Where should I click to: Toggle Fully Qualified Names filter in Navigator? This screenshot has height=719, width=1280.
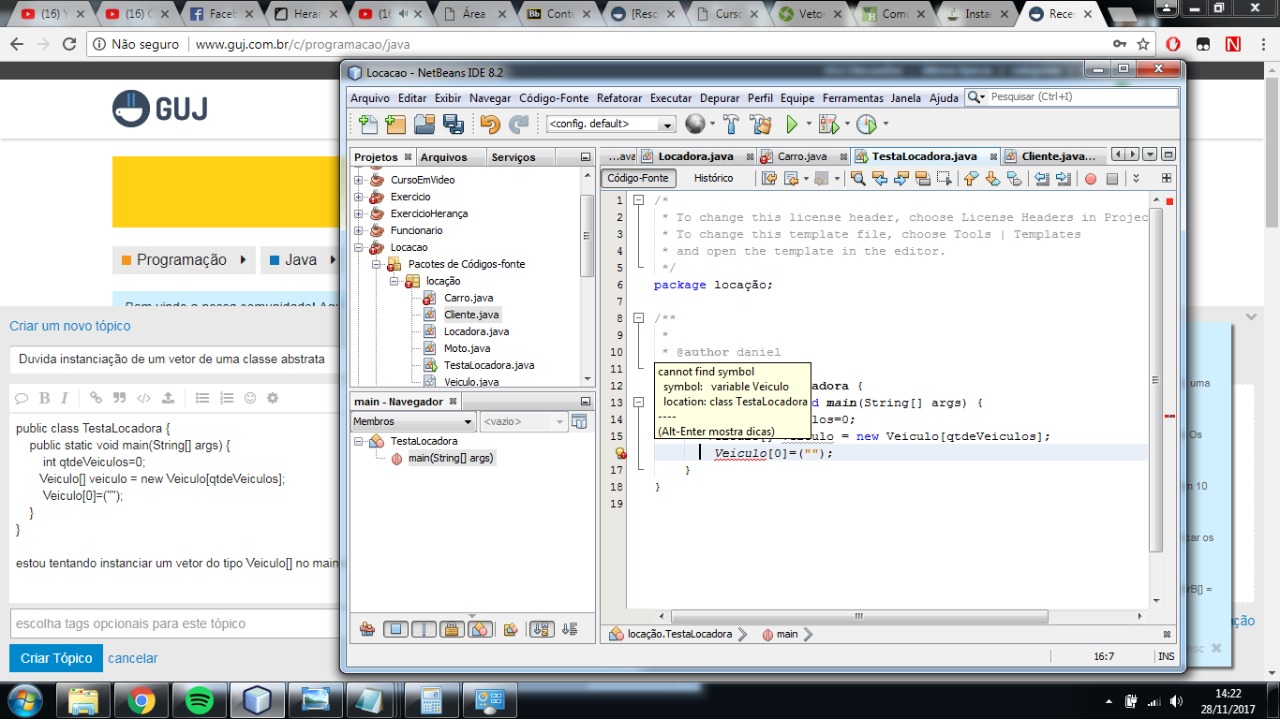511,629
